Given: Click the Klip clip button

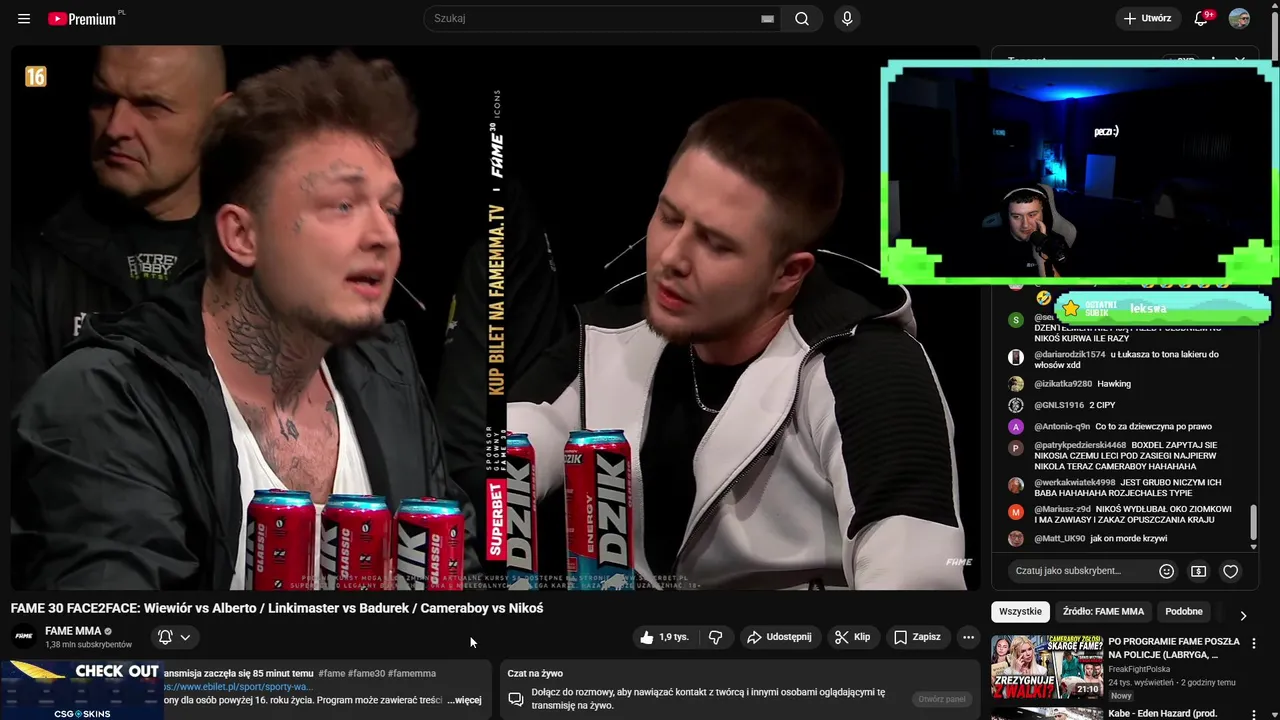Looking at the screenshot, I should (852, 637).
